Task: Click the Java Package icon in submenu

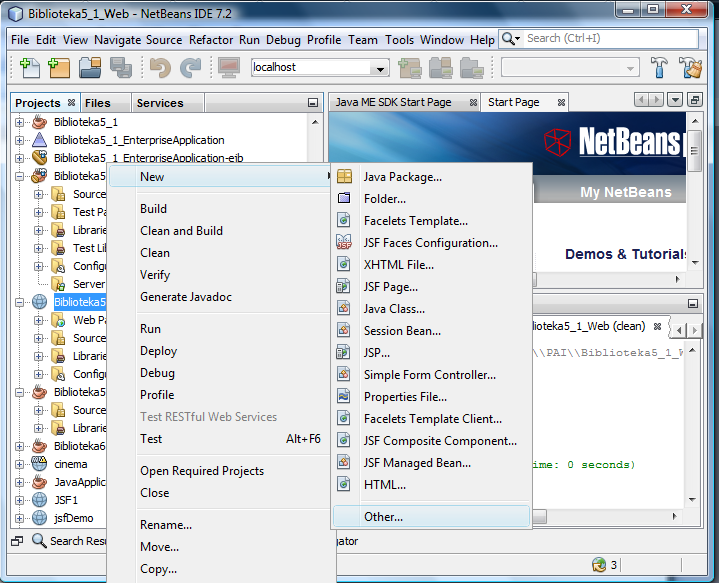Action: click(x=344, y=177)
